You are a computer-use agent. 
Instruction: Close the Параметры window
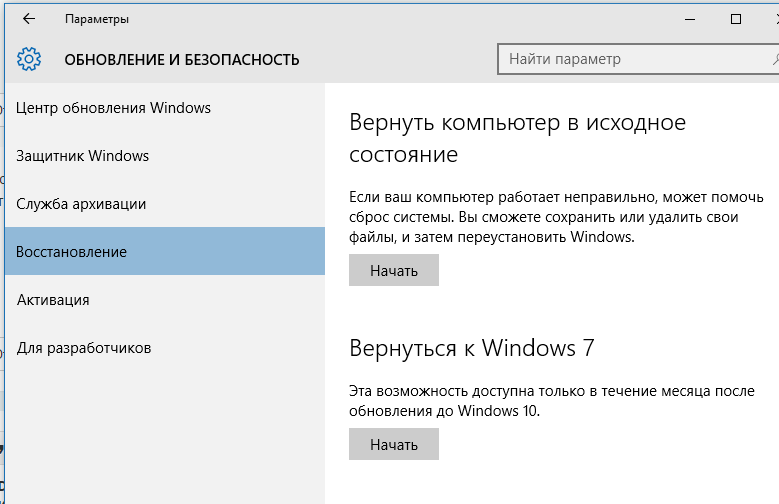[771, 19]
